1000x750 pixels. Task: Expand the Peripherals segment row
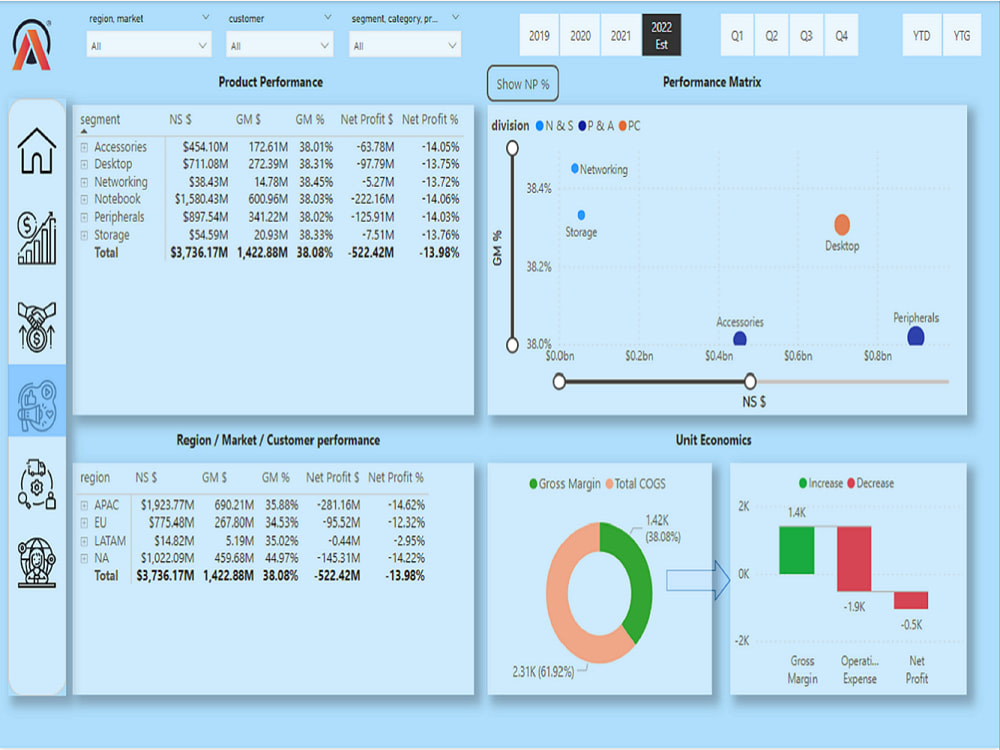tap(84, 217)
